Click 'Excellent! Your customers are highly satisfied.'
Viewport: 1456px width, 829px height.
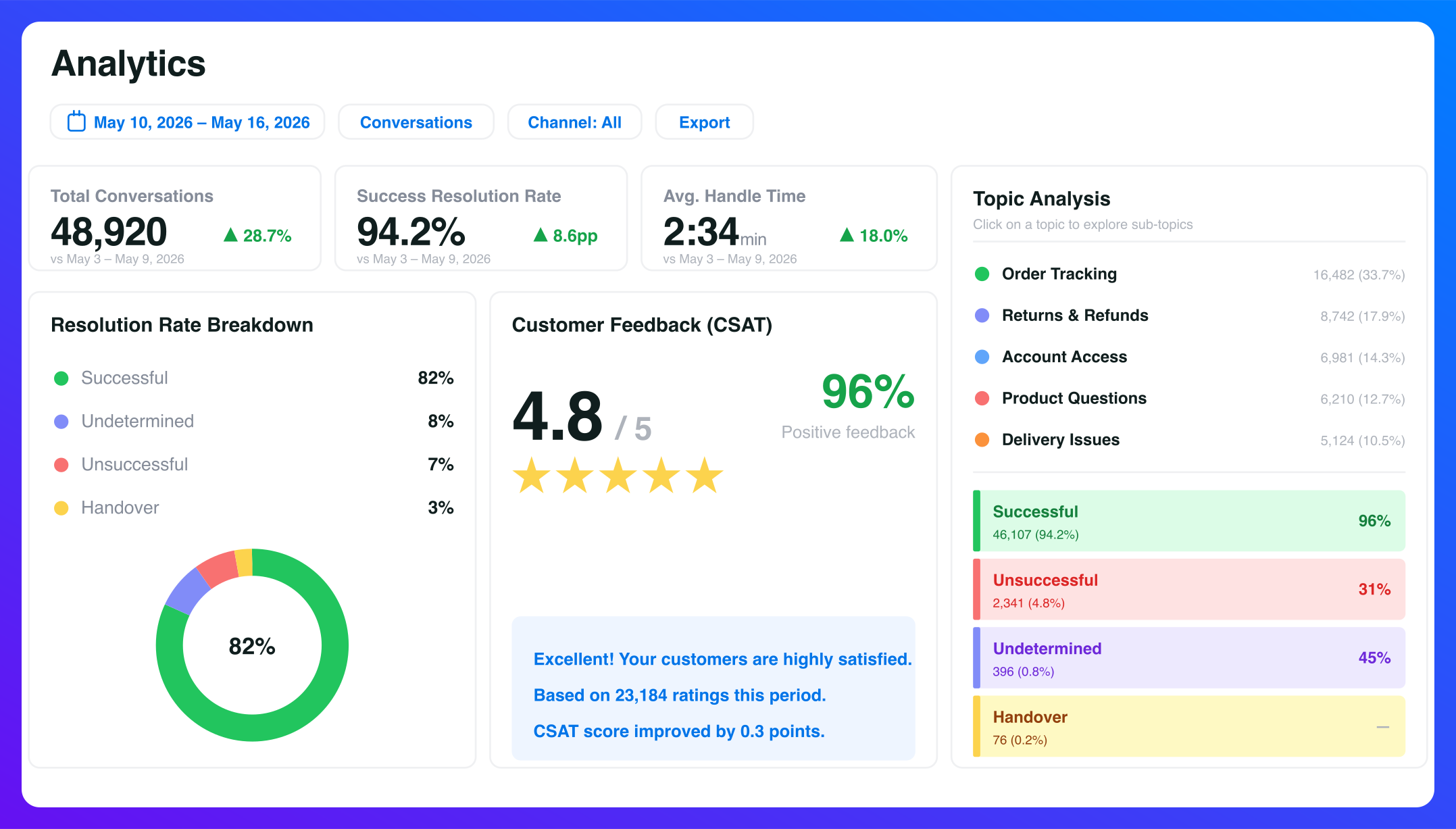click(723, 659)
